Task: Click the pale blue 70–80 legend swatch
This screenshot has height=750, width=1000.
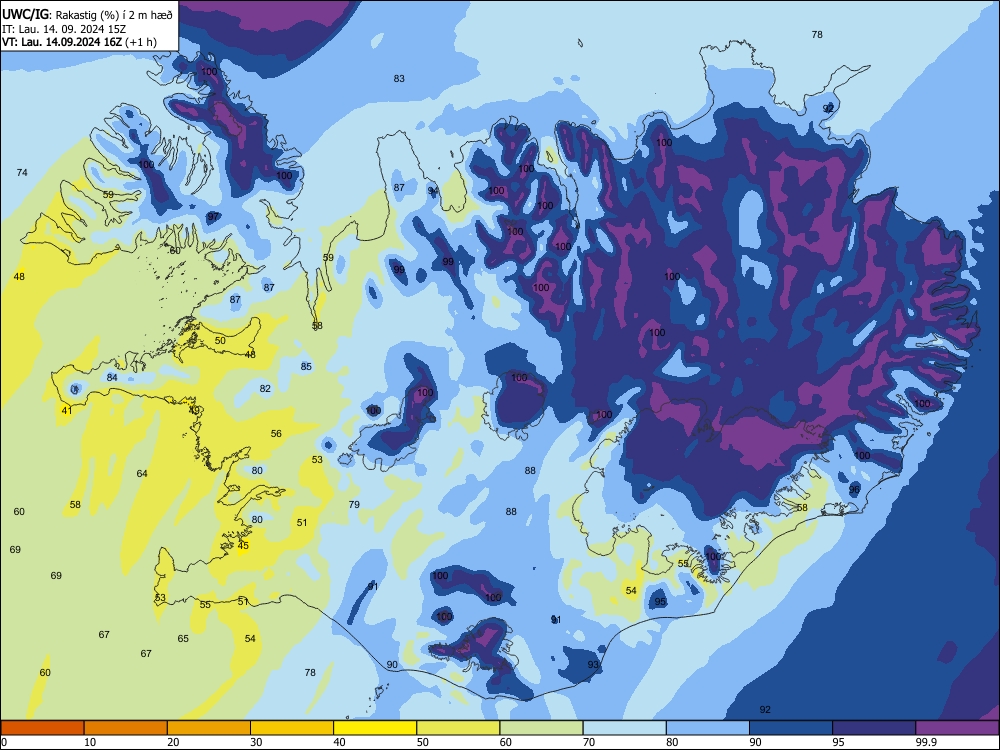Action: click(624, 728)
